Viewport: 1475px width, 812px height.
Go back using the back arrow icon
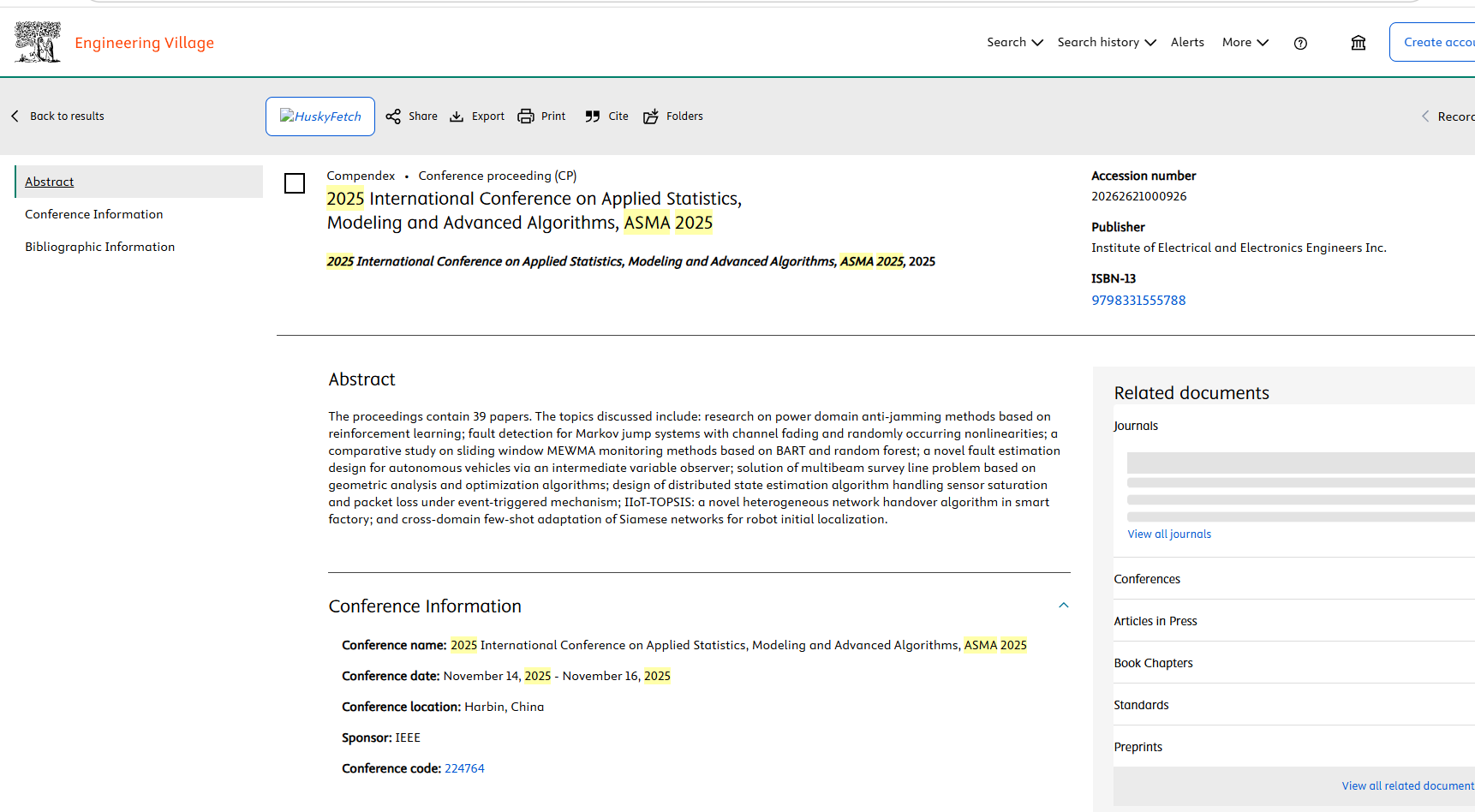(x=15, y=116)
